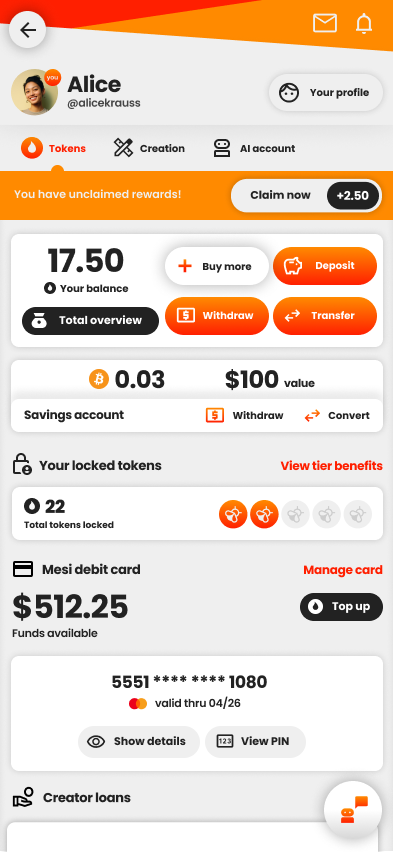Open the notifications bell
The height and width of the screenshot is (852, 393).
(364, 23)
